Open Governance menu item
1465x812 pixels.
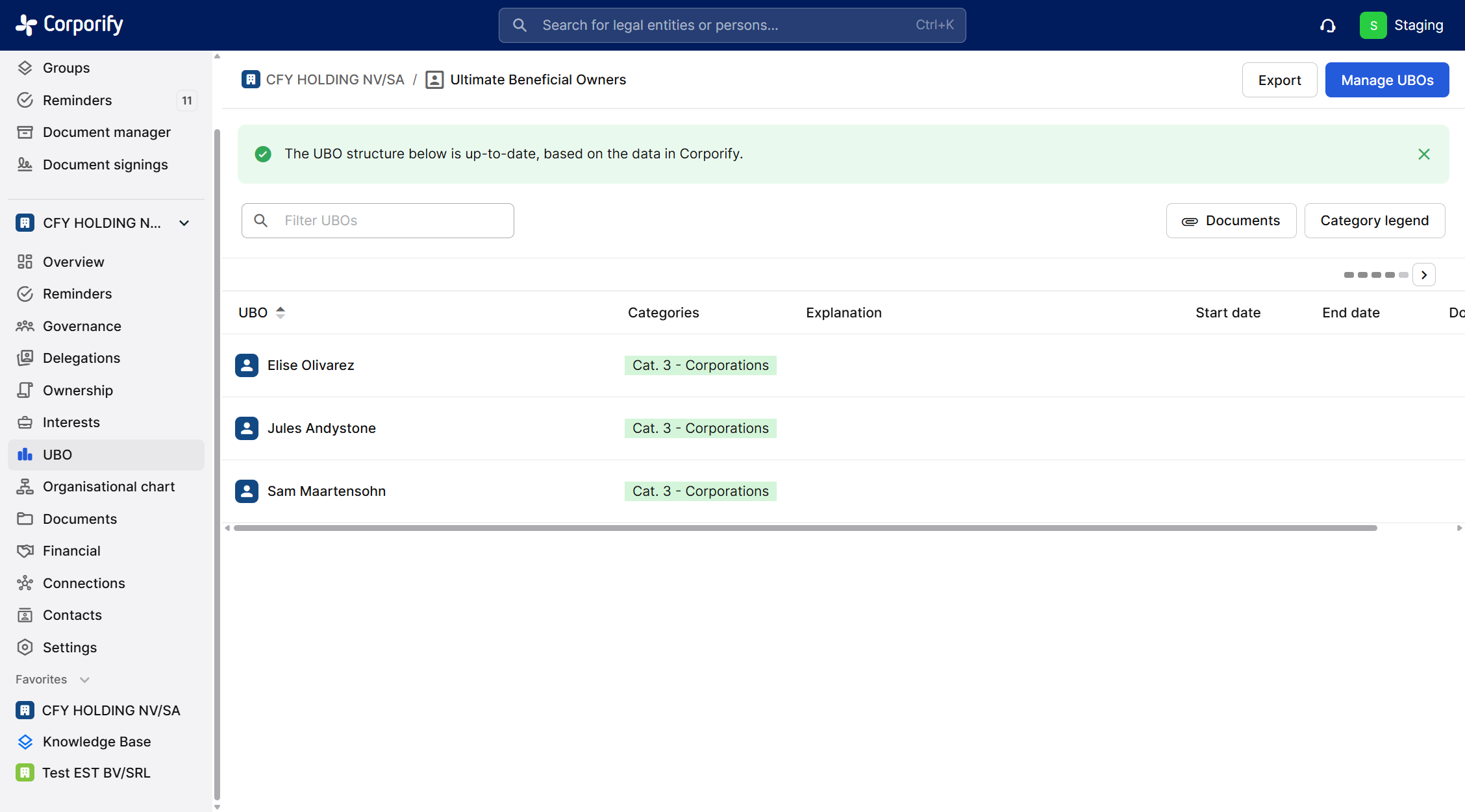point(82,326)
